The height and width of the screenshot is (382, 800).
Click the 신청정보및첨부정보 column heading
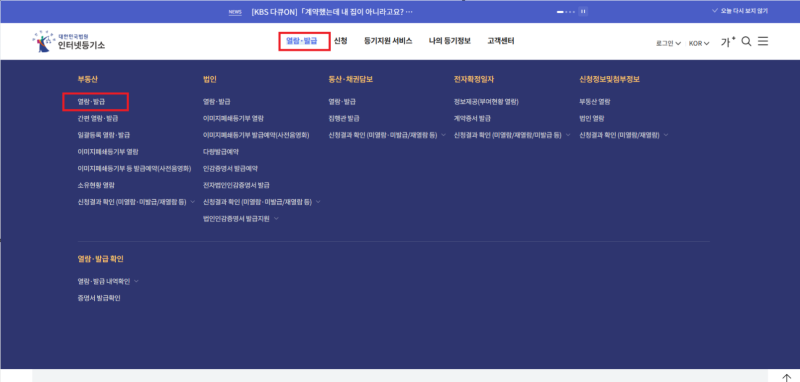tap(610, 80)
